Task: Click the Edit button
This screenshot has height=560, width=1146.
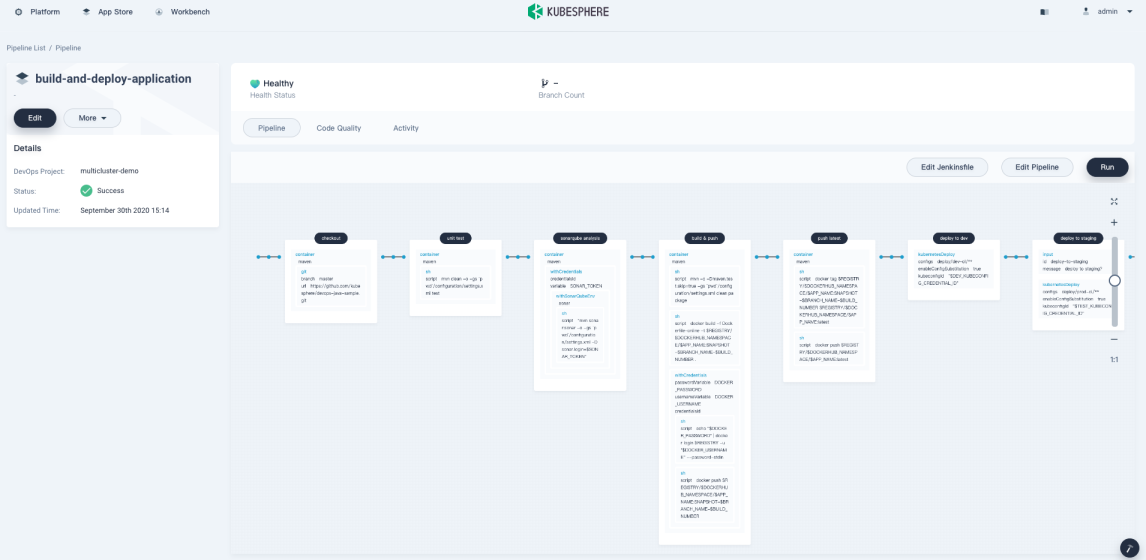Action: (35, 118)
